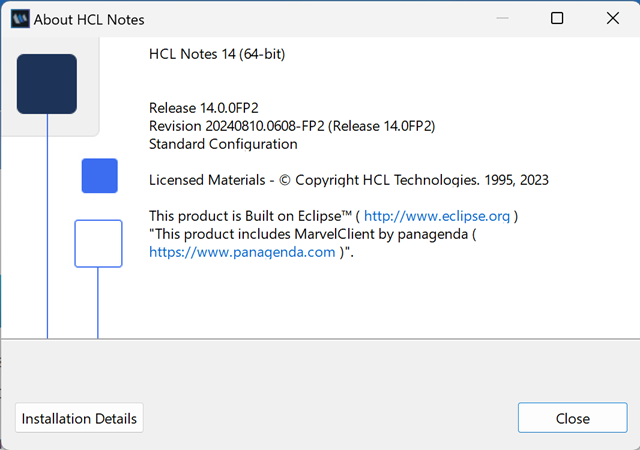The width and height of the screenshot is (640, 450).
Task: Click the Licensed Materials copyright line
Action: coord(349,180)
